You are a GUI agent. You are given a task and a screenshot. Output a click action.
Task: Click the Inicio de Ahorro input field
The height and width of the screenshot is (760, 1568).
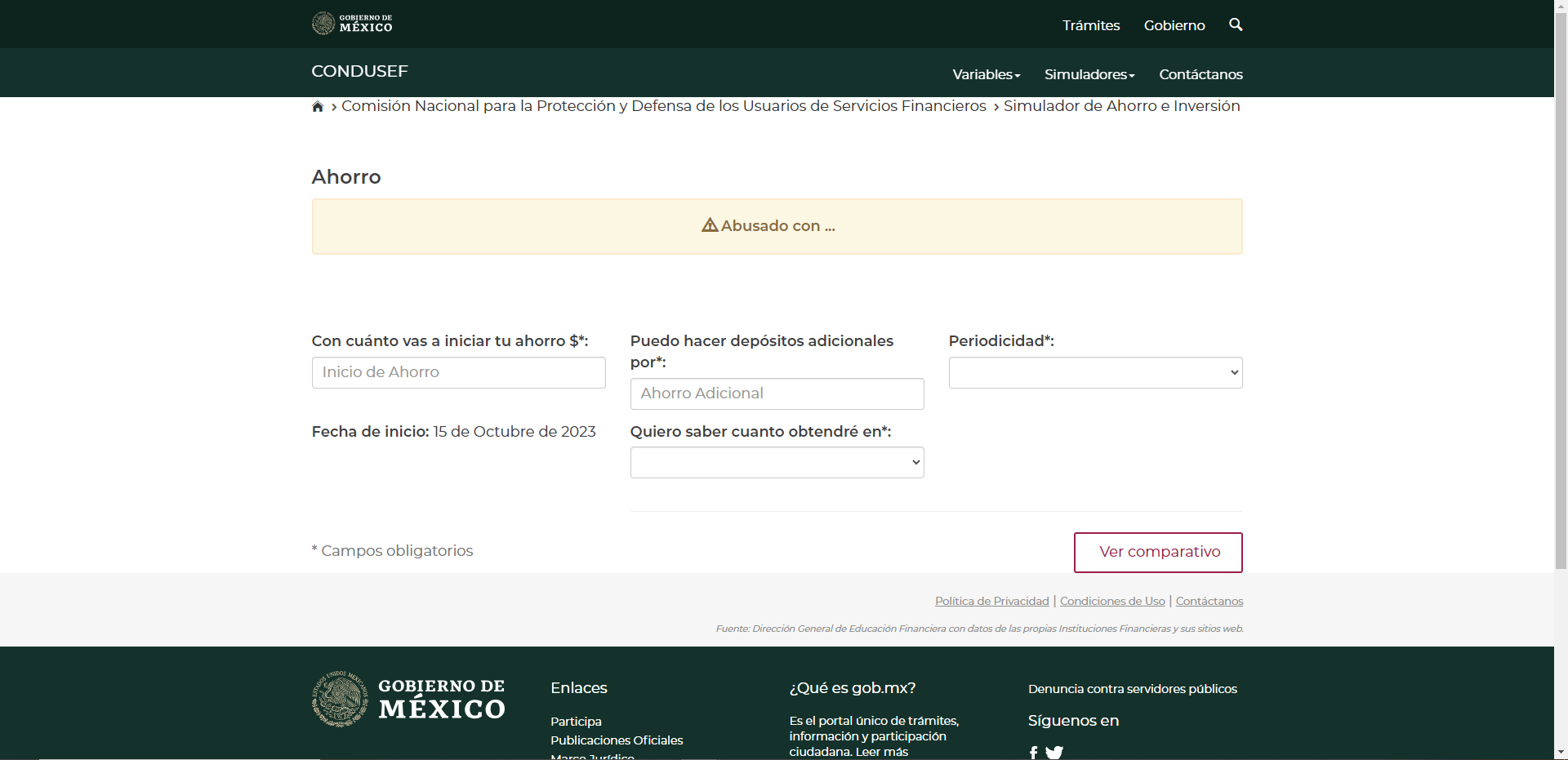point(458,373)
